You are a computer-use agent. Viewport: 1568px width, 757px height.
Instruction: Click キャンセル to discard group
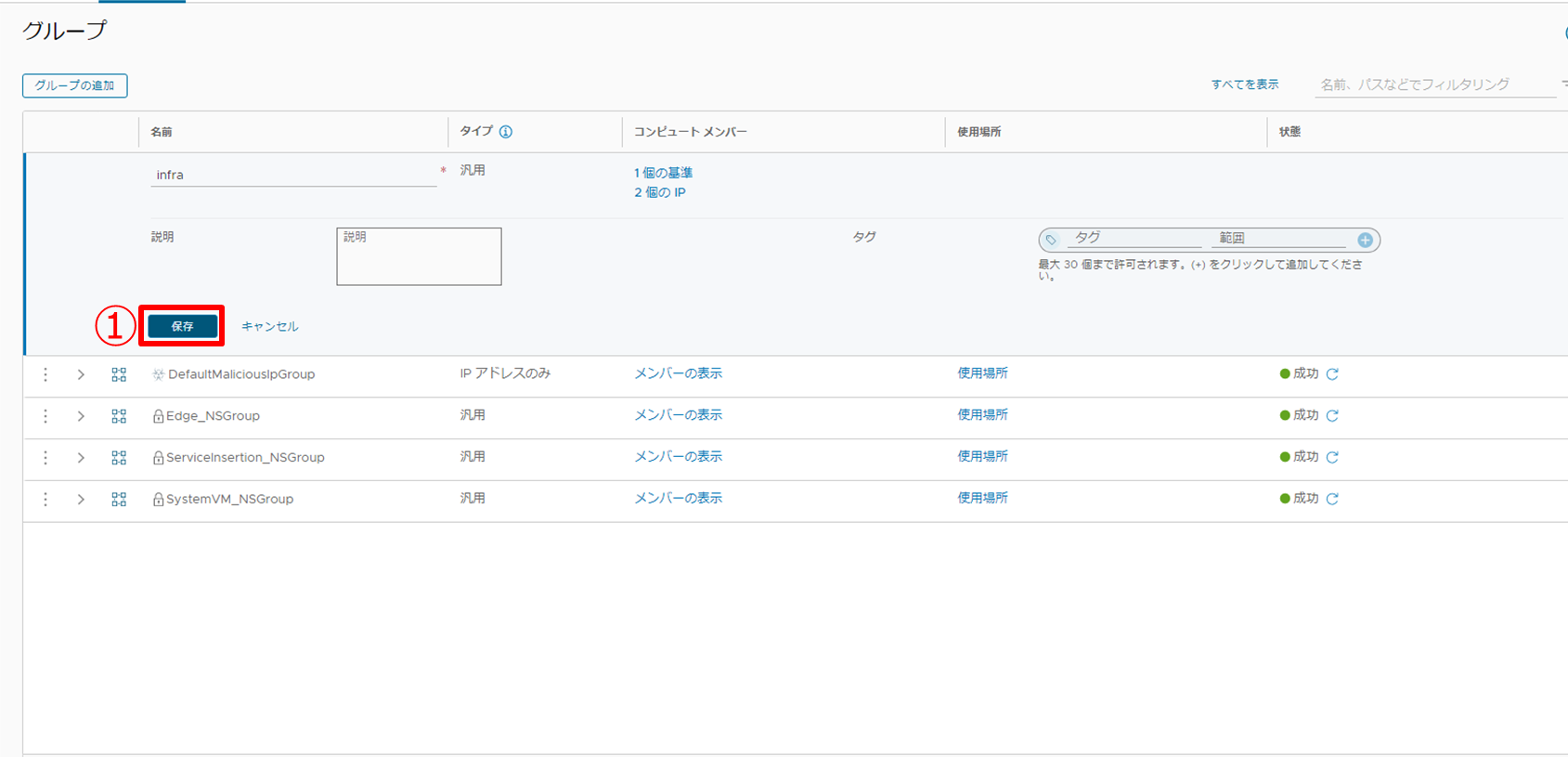point(270,327)
